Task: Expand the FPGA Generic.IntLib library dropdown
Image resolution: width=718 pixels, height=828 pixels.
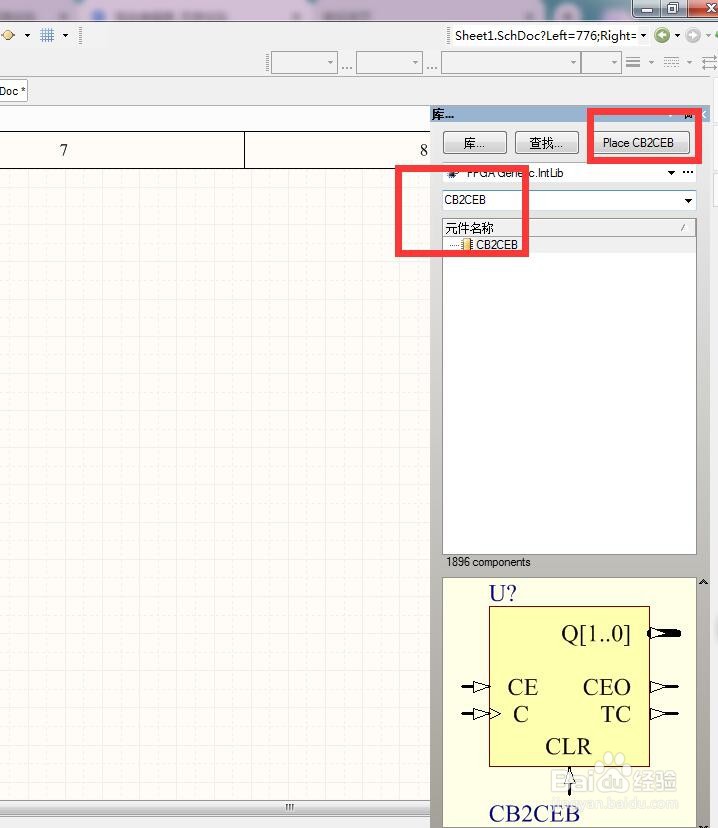Action: [671, 173]
